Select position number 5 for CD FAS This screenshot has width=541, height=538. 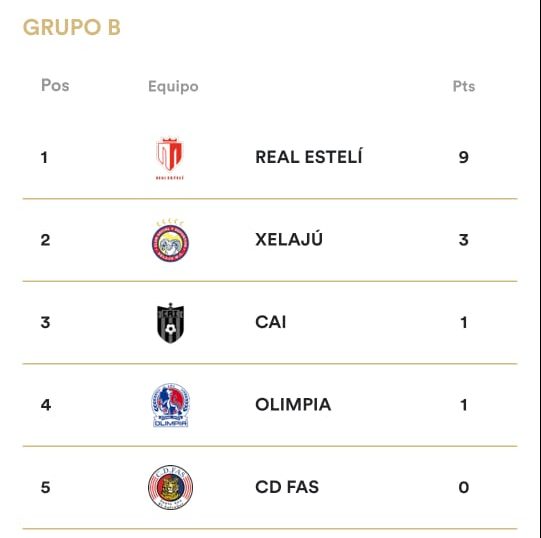pos(45,487)
